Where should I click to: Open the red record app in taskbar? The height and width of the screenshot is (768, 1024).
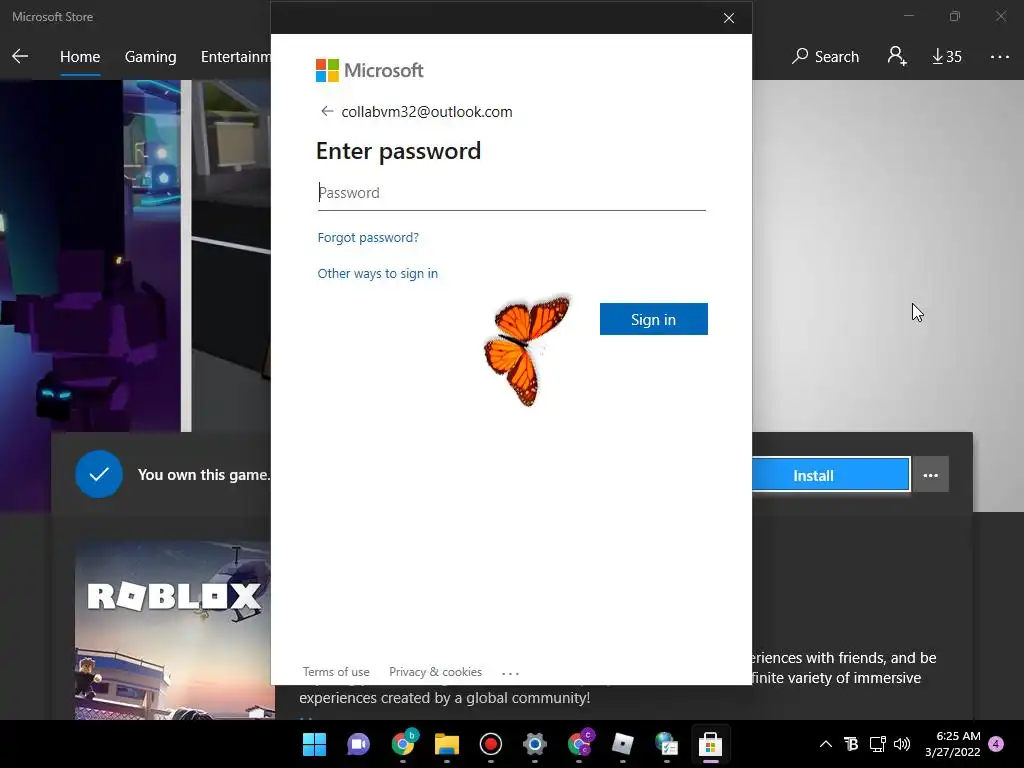(x=490, y=744)
